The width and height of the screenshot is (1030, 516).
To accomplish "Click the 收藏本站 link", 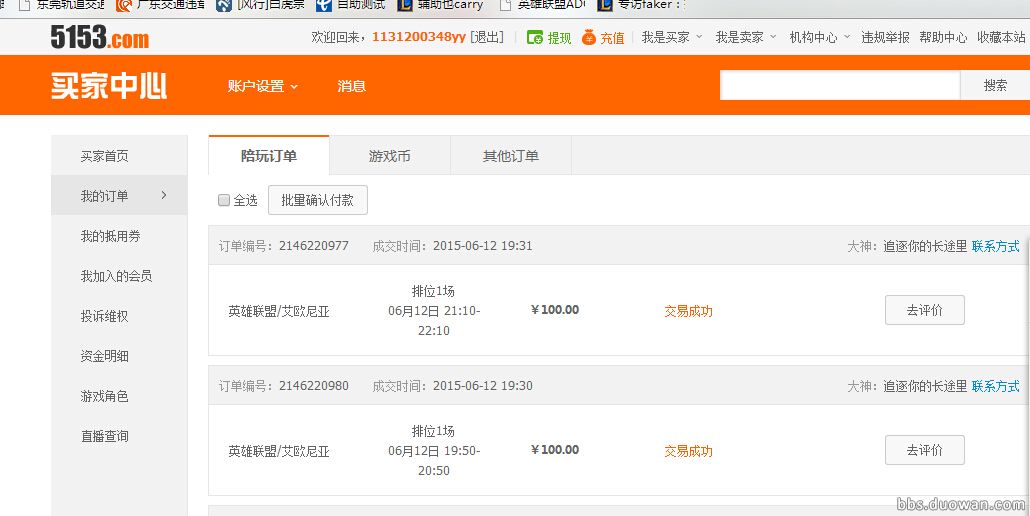I will click(1002, 37).
